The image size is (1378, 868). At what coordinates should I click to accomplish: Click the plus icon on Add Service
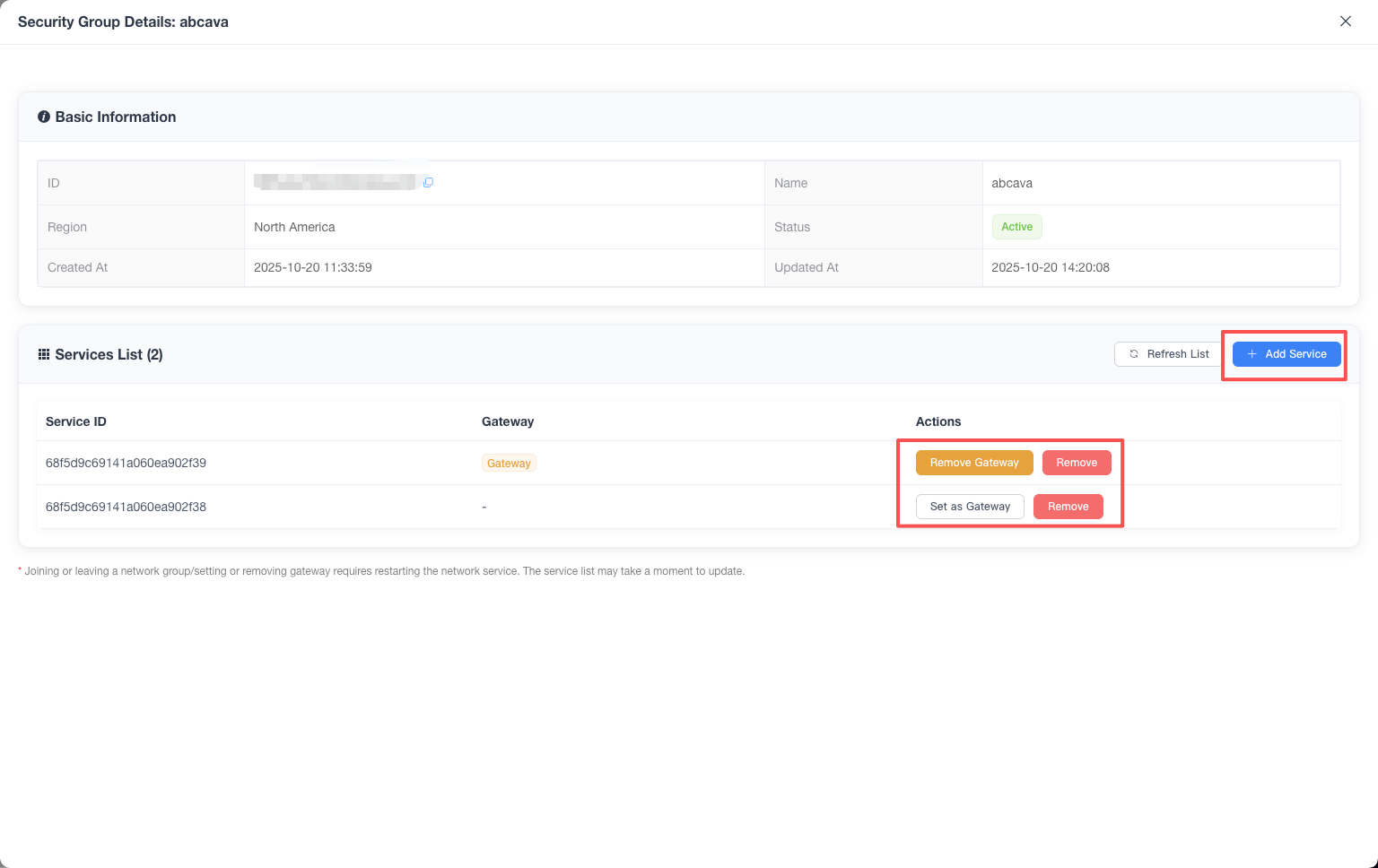tap(1252, 354)
